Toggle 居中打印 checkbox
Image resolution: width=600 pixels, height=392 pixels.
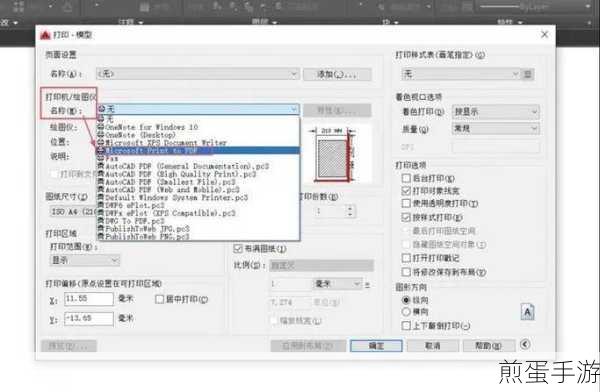click(x=160, y=299)
